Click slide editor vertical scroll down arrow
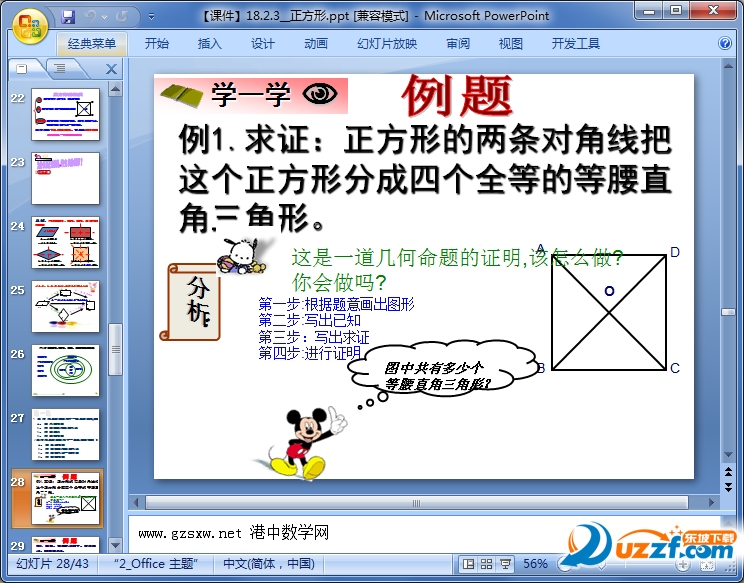This screenshot has width=744, height=583. pyautogui.click(x=728, y=454)
